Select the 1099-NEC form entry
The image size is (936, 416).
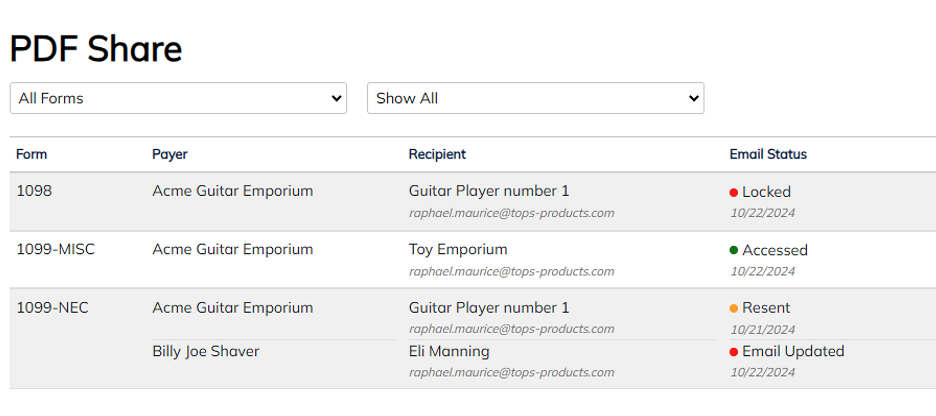pos(53,307)
